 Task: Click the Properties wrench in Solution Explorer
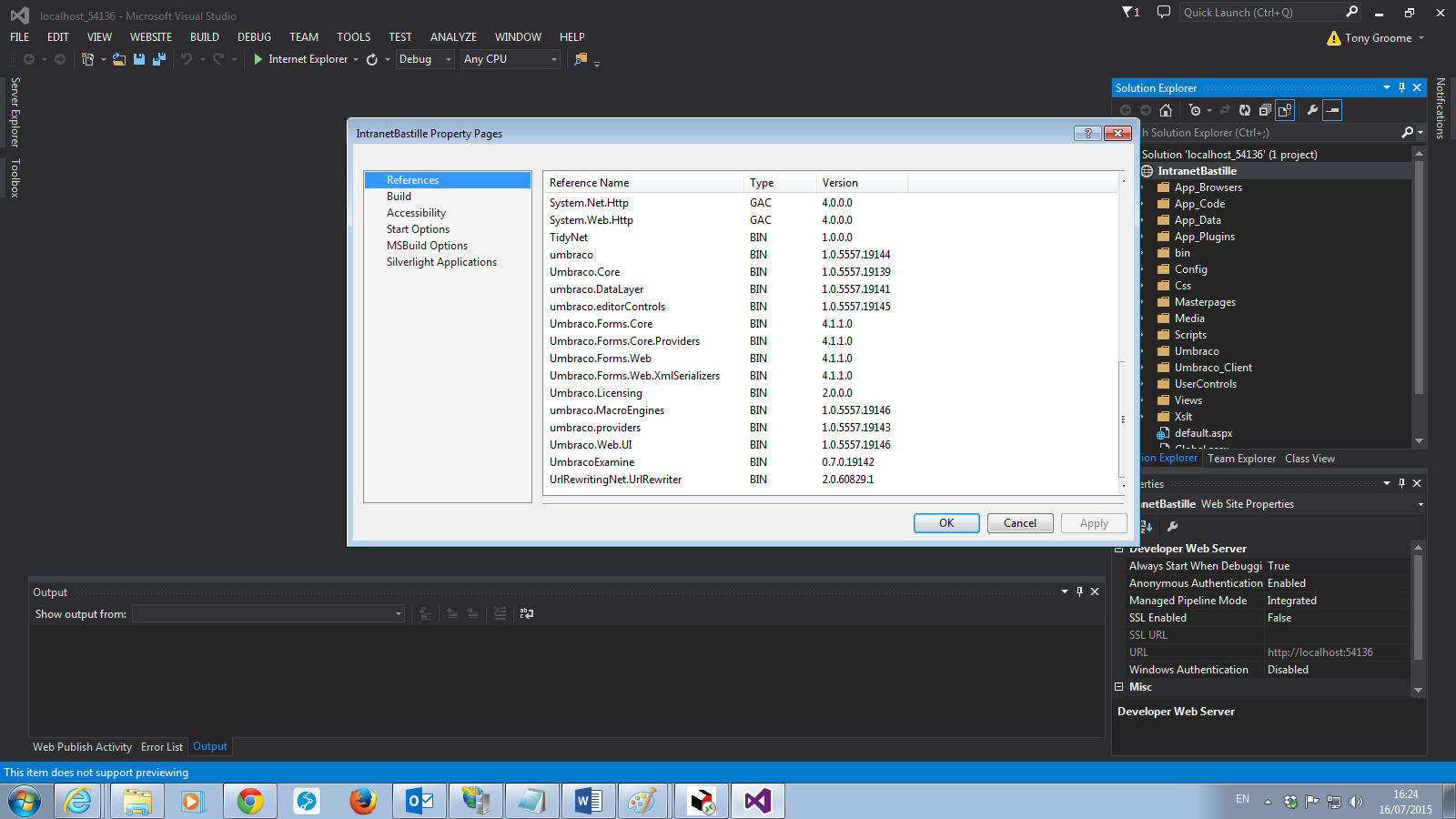[1312, 110]
